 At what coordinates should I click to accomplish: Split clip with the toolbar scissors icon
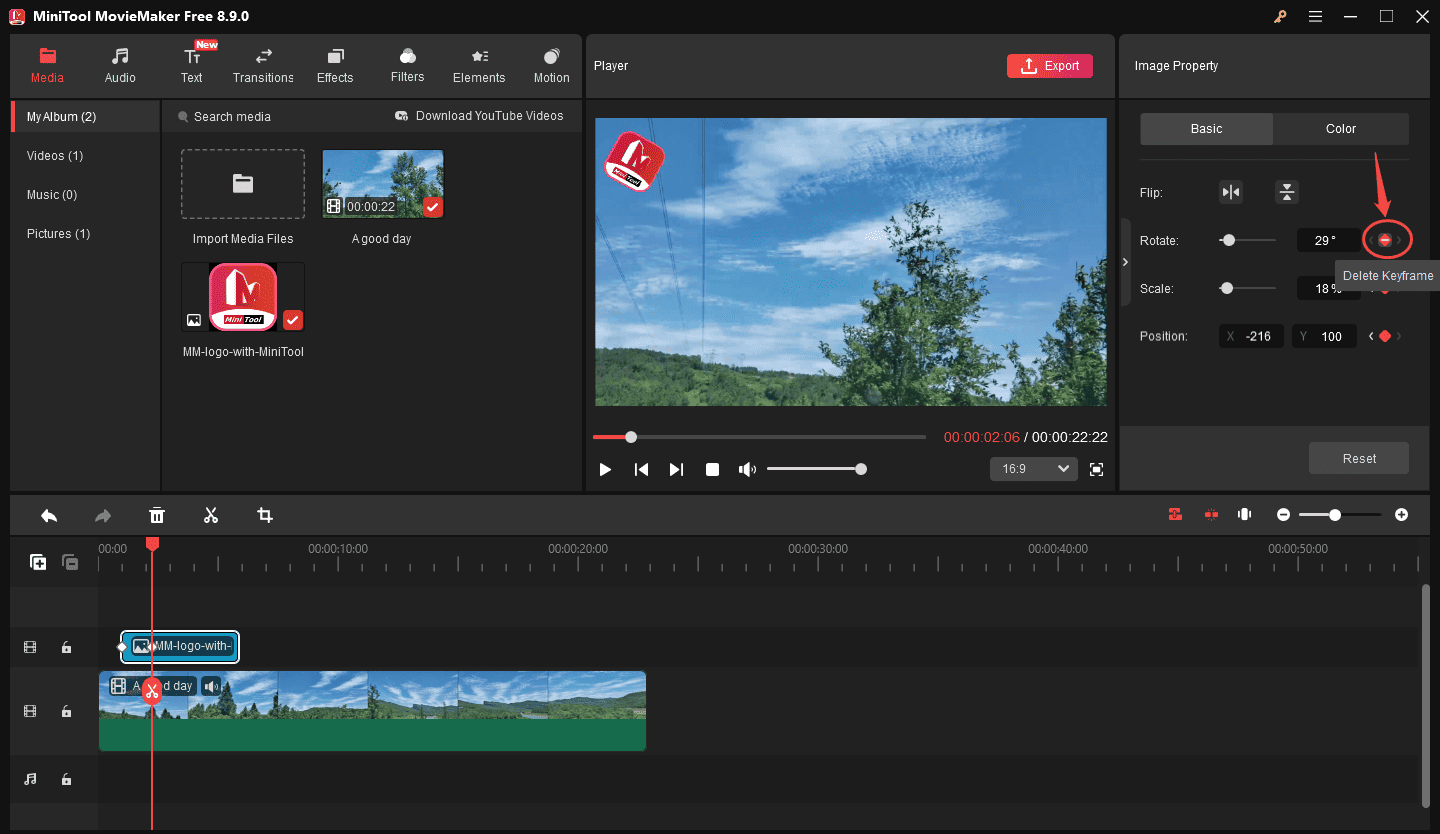tap(211, 515)
